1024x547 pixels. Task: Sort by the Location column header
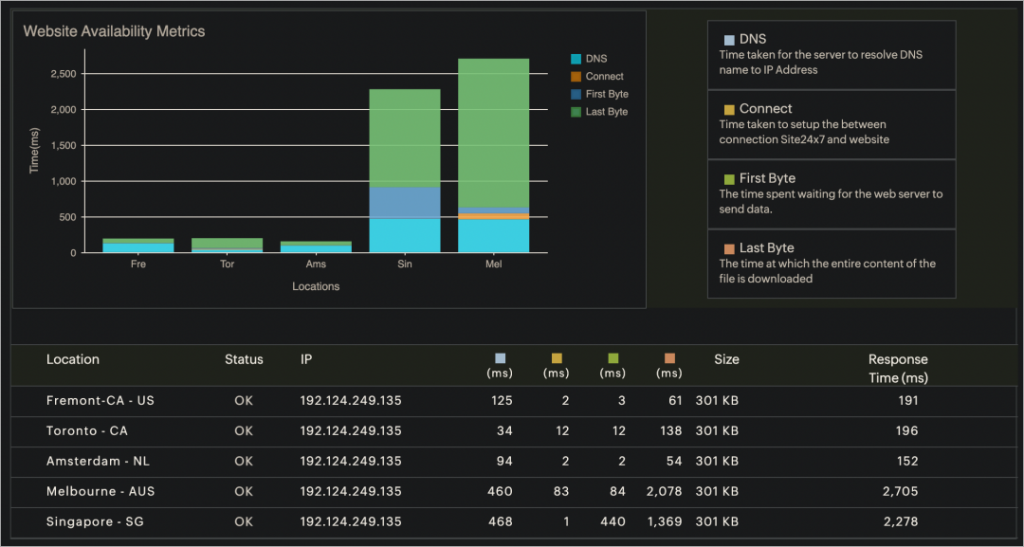coord(73,360)
